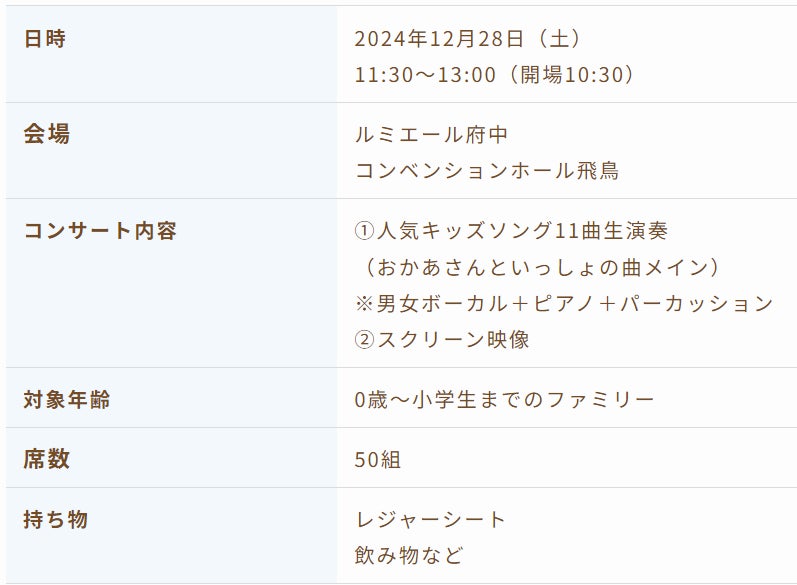The image size is (797, 585).
Task: Click the ②スクリーン映像 line
Action: click(x=442, y=339)
